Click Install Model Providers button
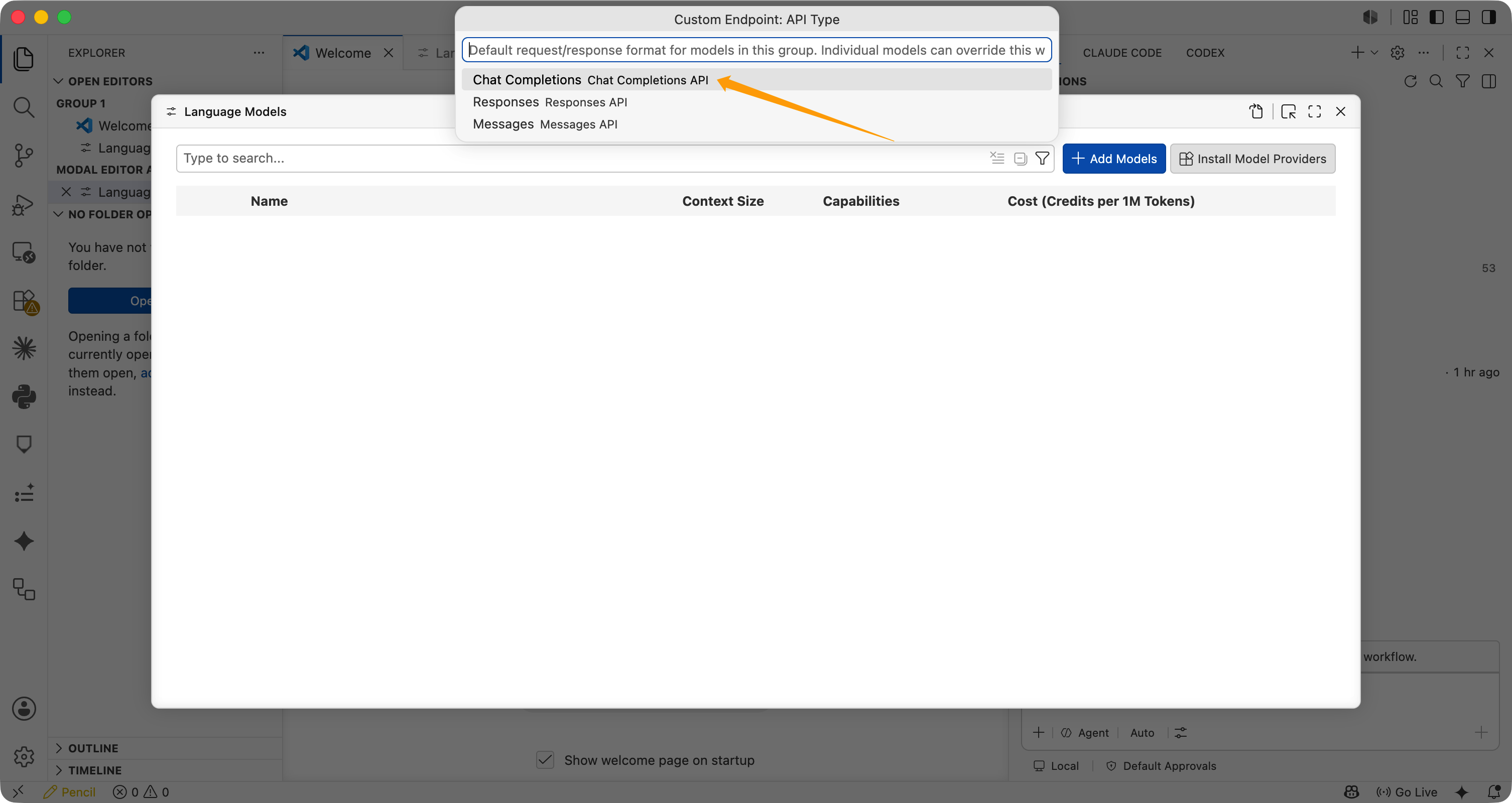 click(1252, 159)
